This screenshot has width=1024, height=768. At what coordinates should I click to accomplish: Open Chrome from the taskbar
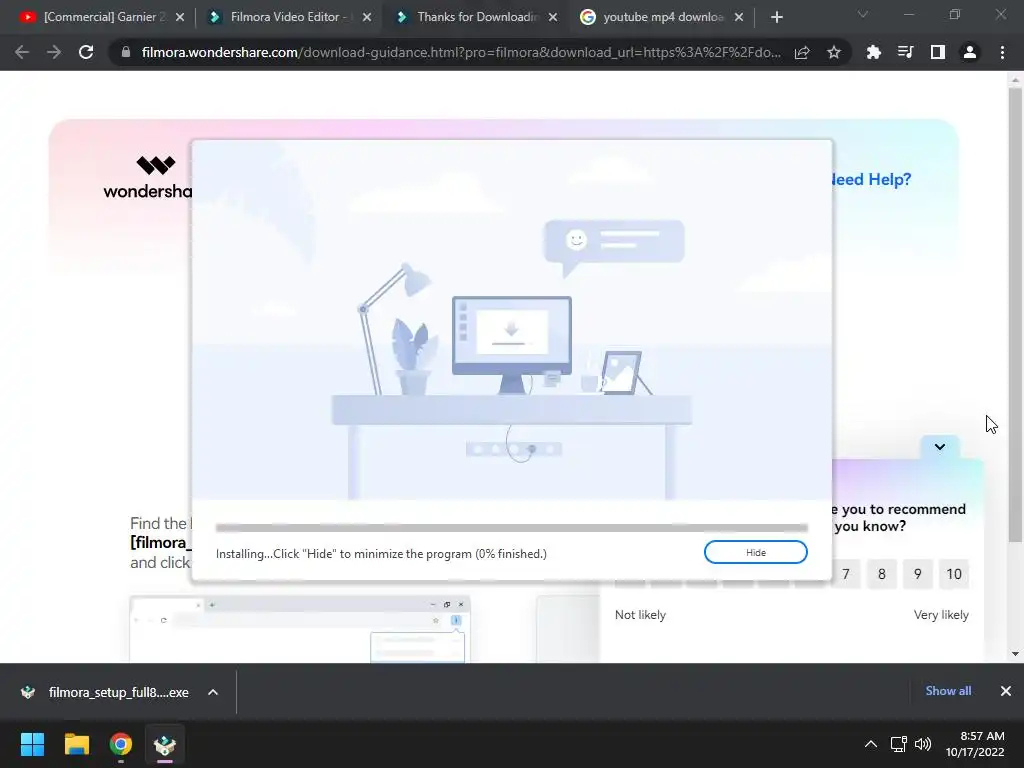tap(121, 744)
